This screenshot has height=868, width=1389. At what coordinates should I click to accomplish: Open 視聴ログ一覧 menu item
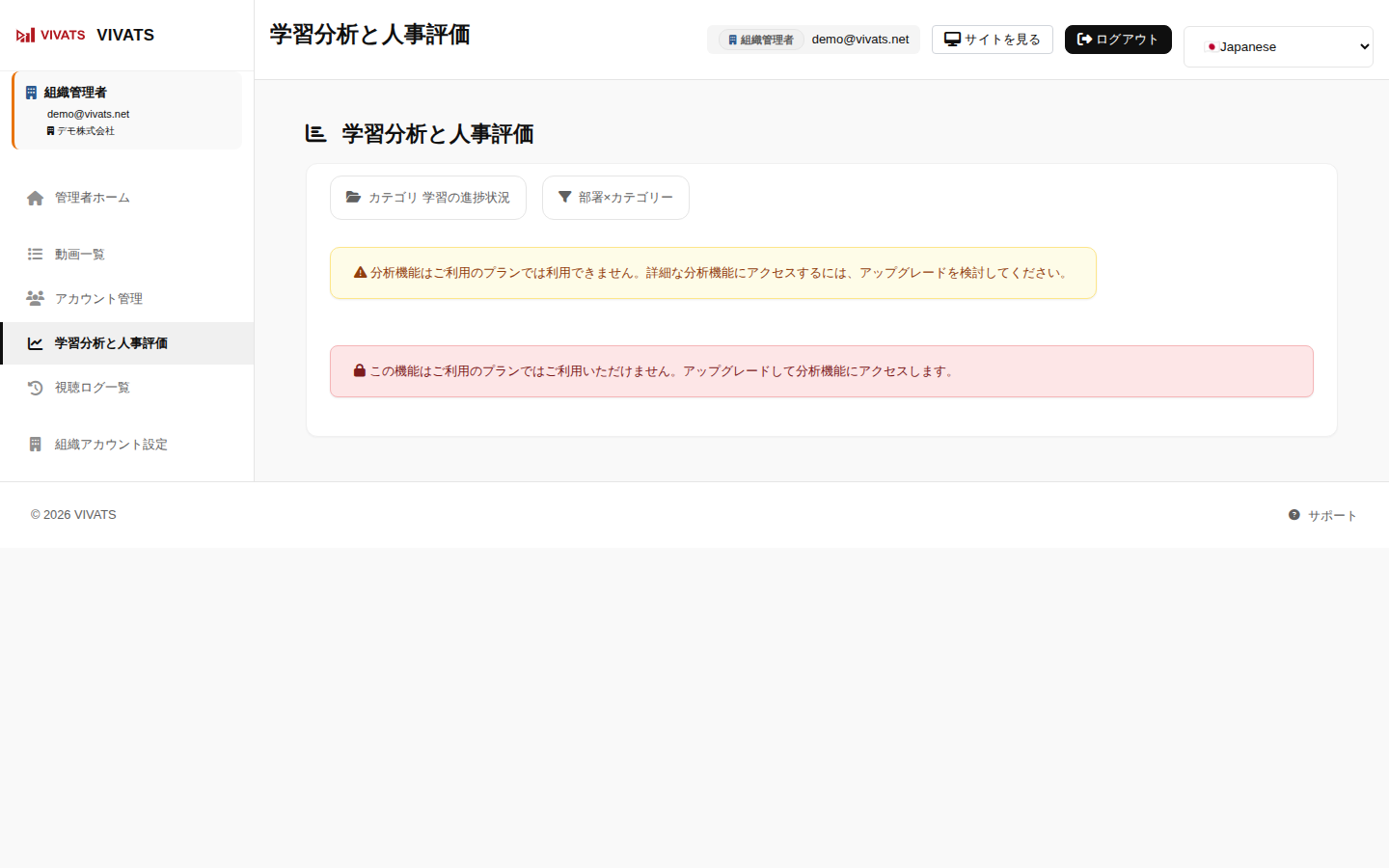(127, 388)
